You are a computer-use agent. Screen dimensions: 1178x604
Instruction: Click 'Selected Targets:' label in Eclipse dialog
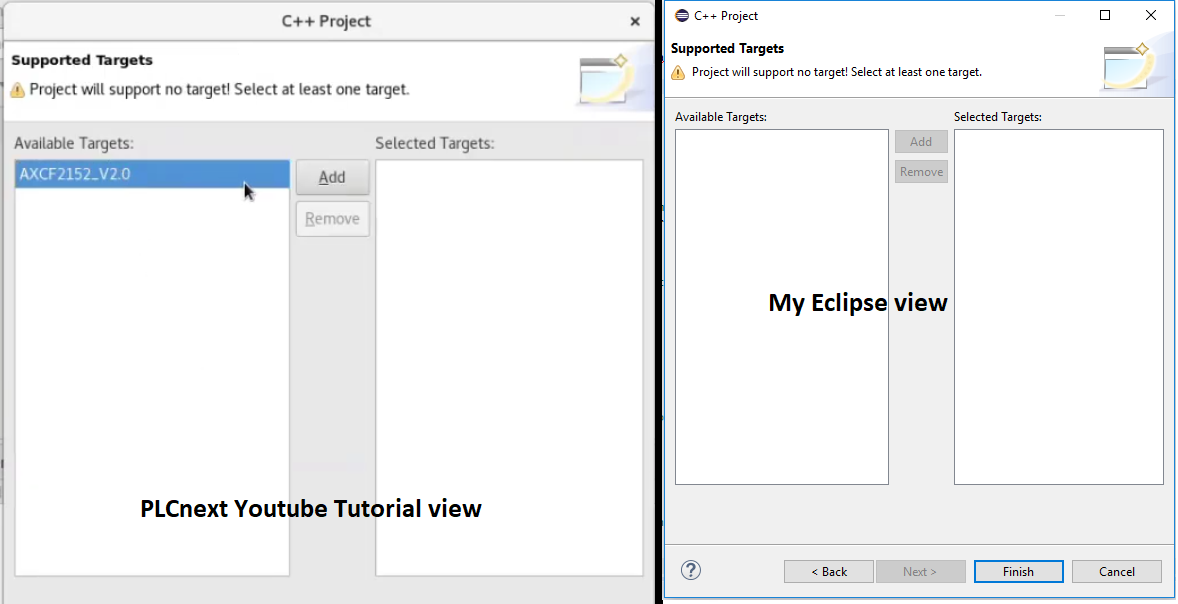998,117
